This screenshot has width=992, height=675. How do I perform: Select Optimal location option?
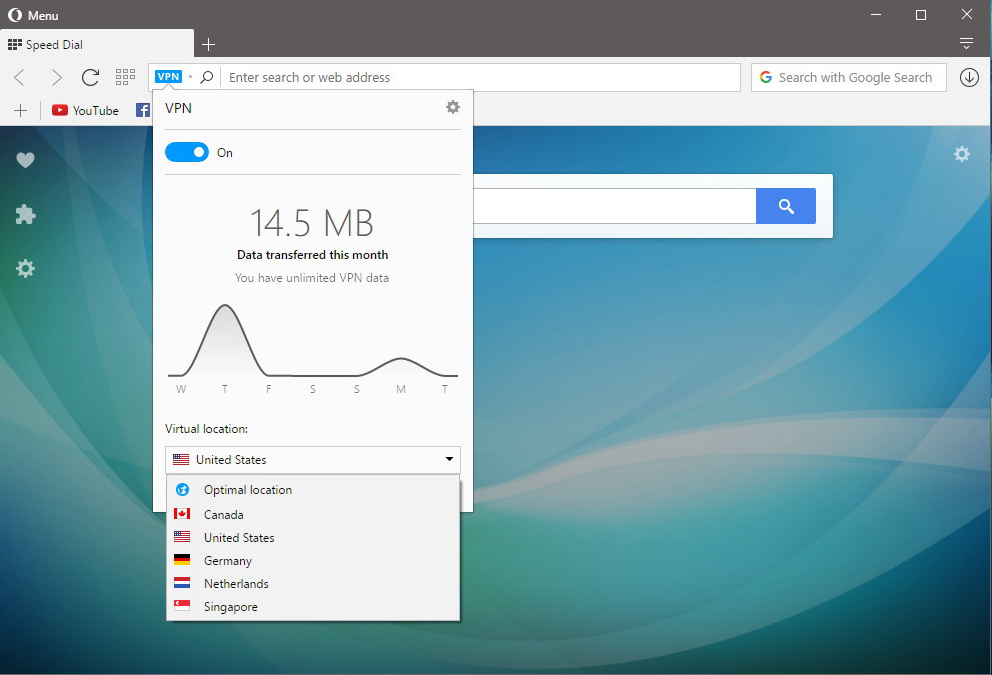pyautogui.click(x=313, y=490)
